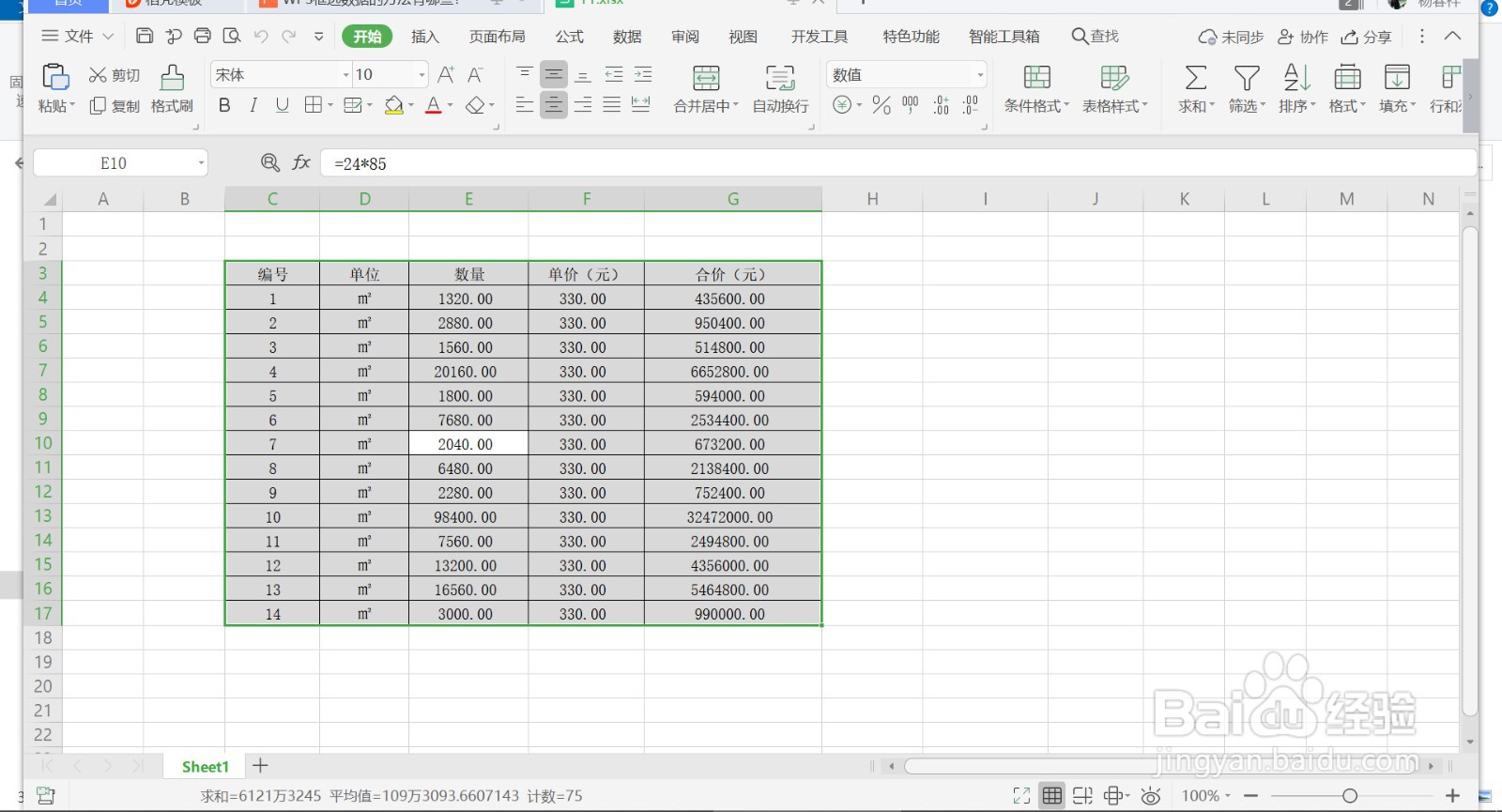Screen dimensions: 1502x812
Task: Click the Save icon in quick access toolbar
Action: point(145,36)
